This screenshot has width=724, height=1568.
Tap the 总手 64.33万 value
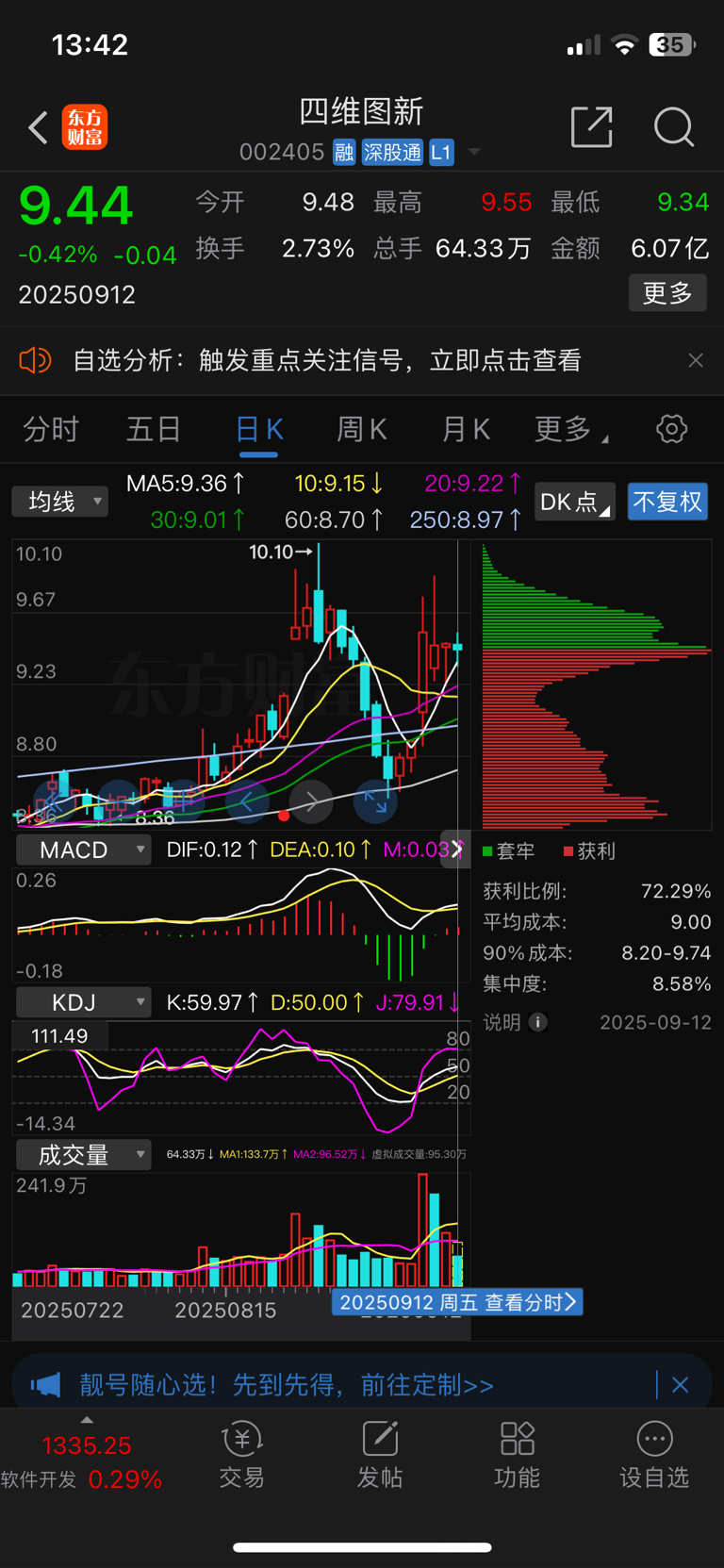pyautogui.click(x=483, y=249)
